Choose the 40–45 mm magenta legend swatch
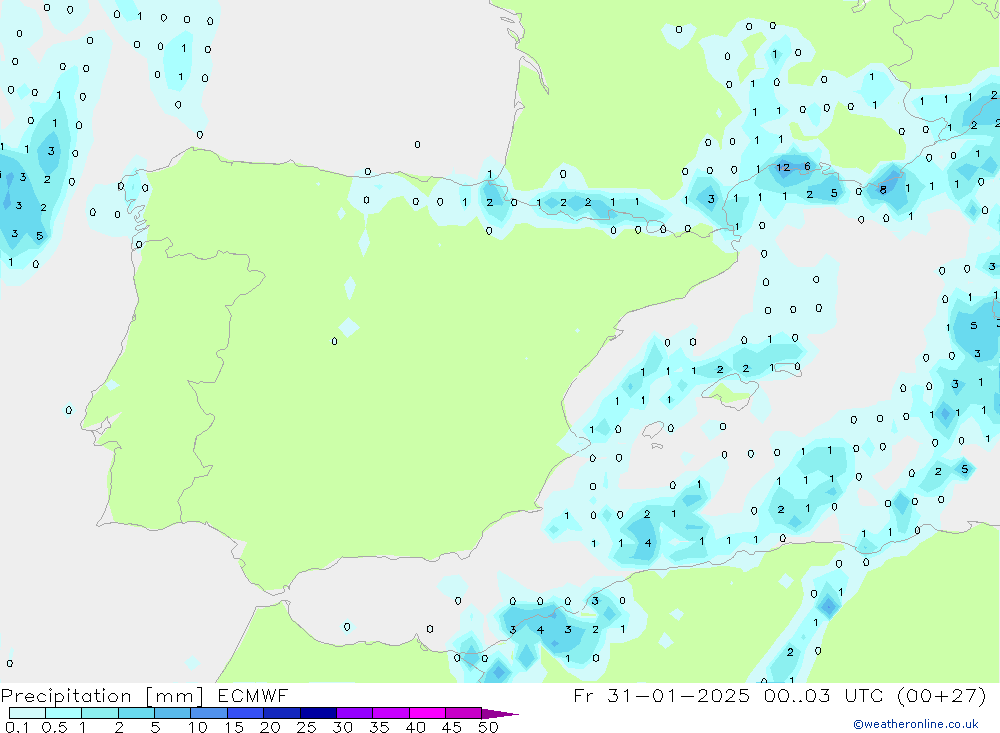Viewport: 1000px width, 733px height. point(427,713)
